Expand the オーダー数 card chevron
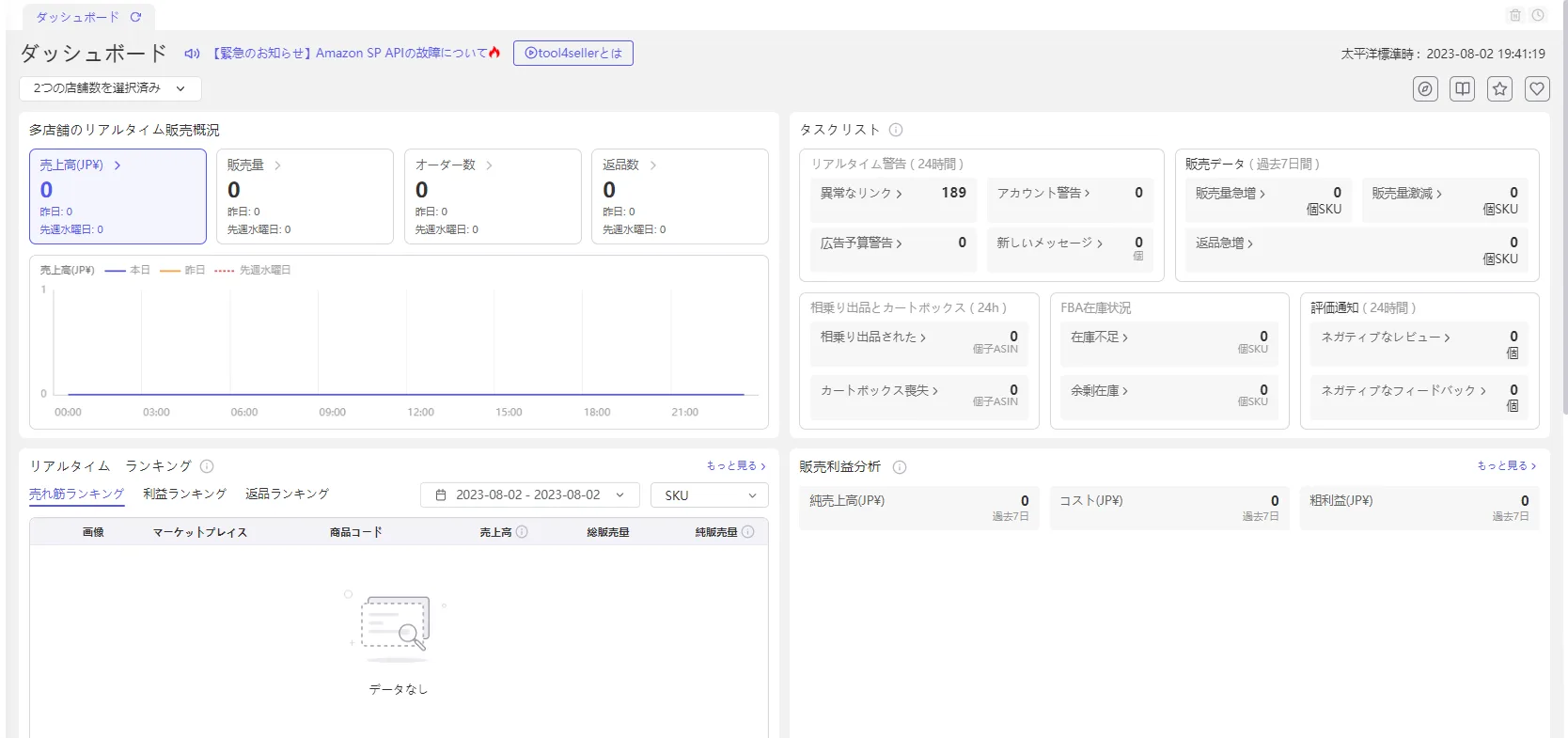This screenshot has height=738, width=1568. [x=489, y=165]
